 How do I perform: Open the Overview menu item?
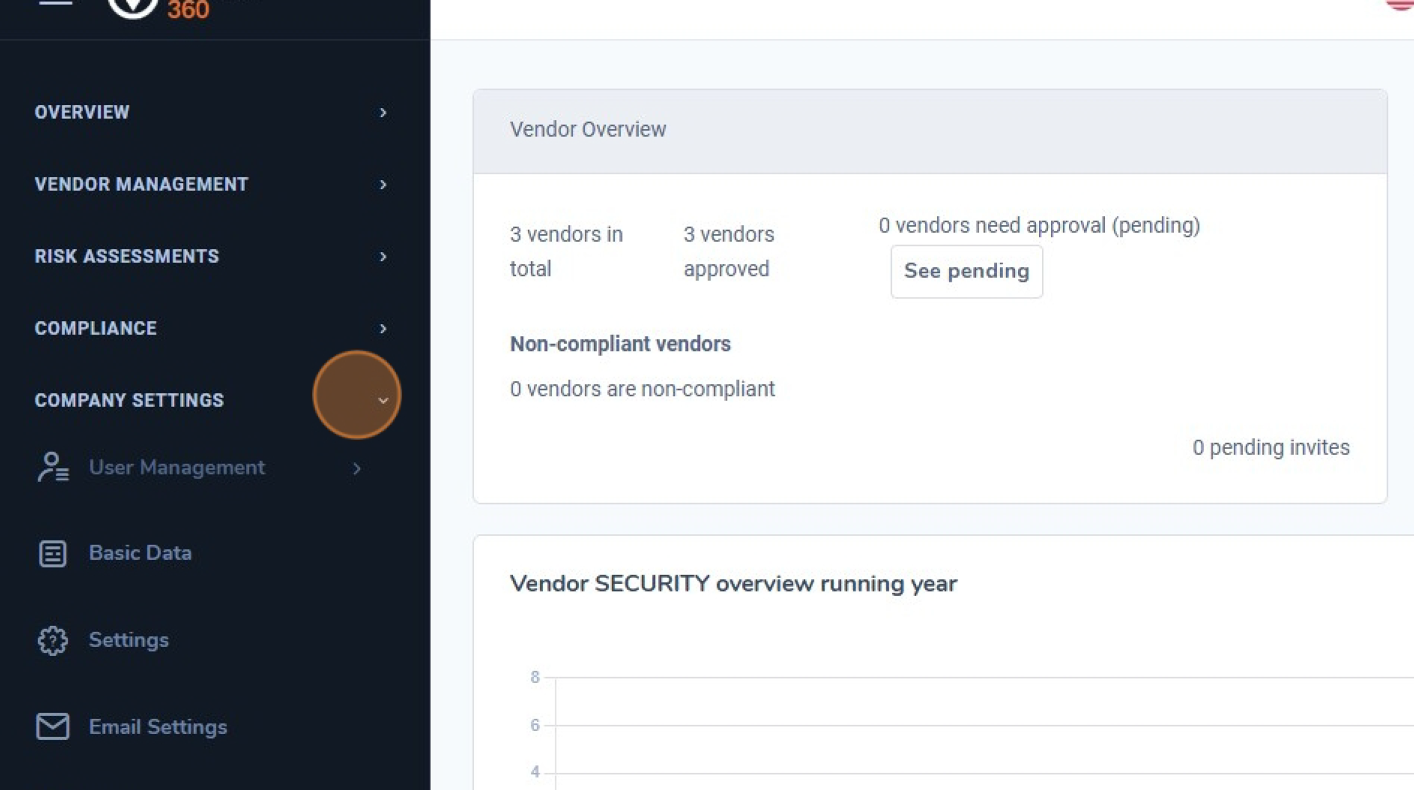[82, 112]
